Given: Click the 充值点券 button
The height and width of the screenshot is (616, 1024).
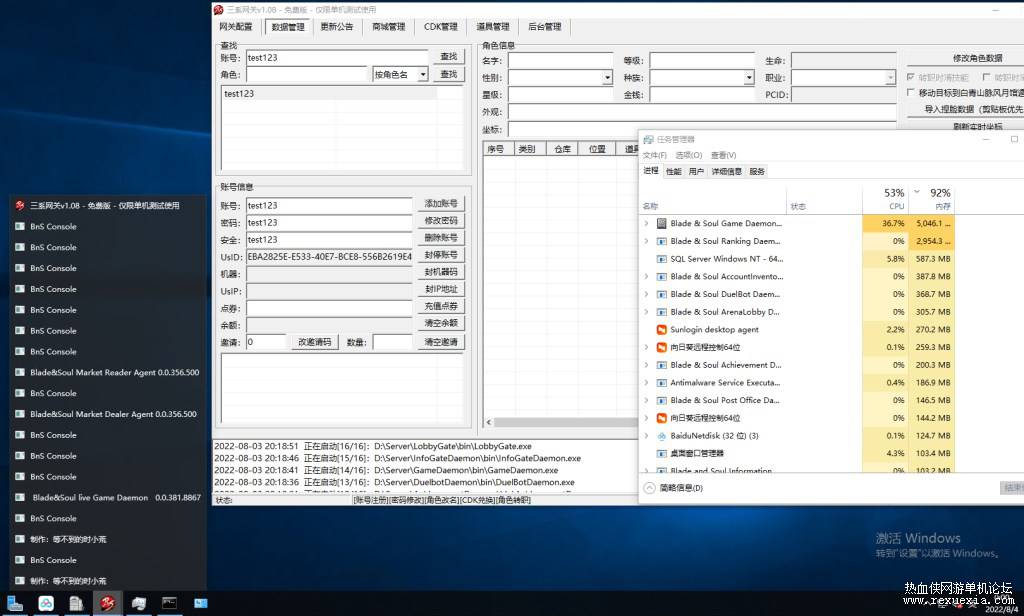Looking at the screenshot, I should [x=441, y=306].
